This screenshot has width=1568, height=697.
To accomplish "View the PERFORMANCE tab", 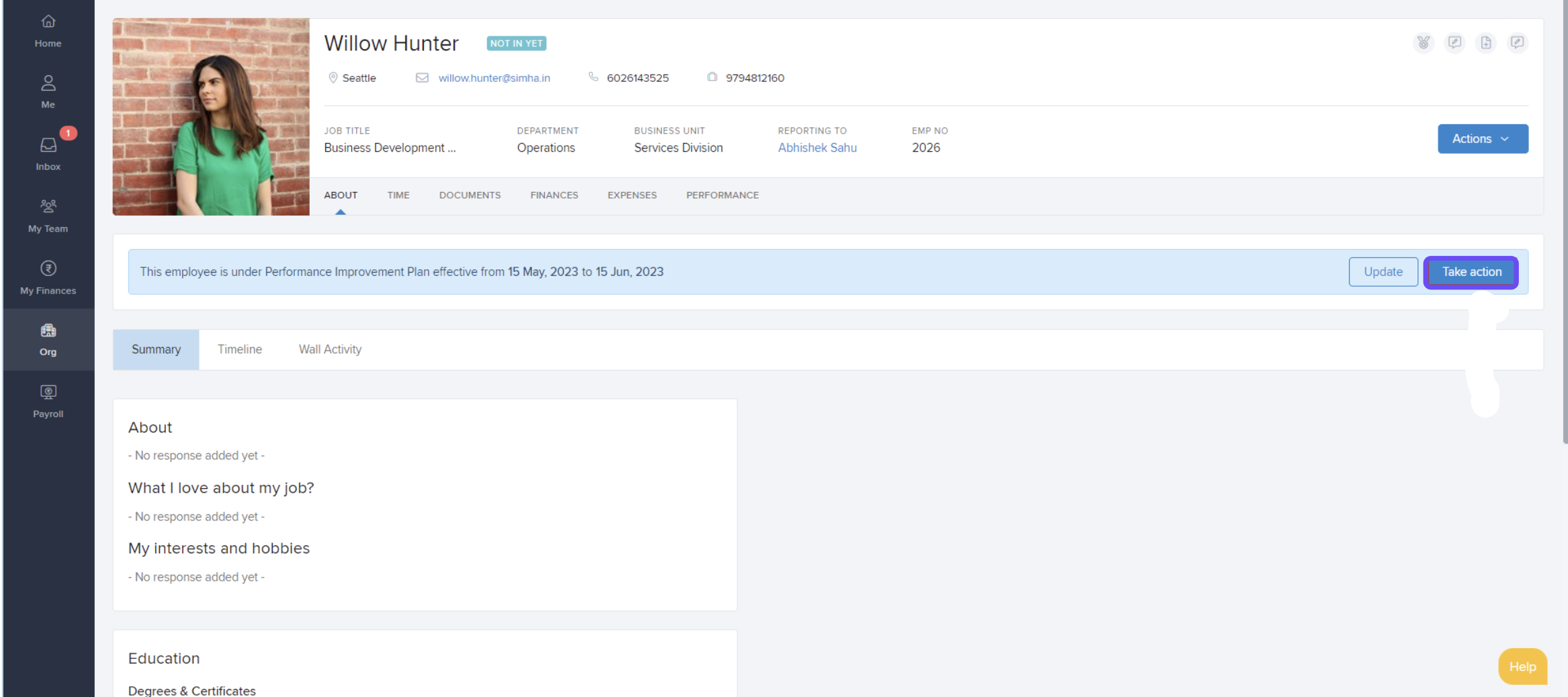I will 722,195.
